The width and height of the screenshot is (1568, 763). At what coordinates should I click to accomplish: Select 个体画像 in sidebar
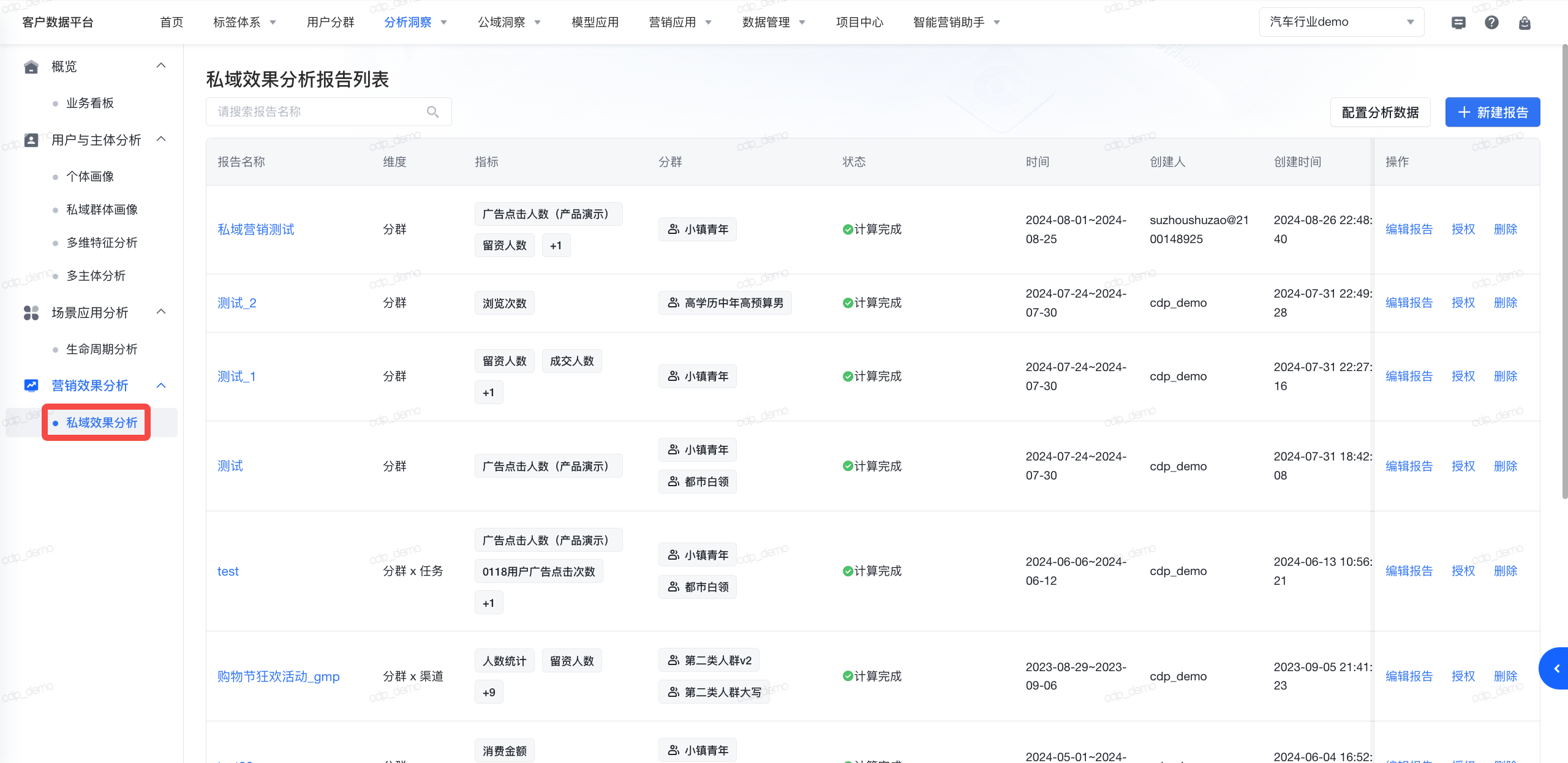[x=90, y=176]
